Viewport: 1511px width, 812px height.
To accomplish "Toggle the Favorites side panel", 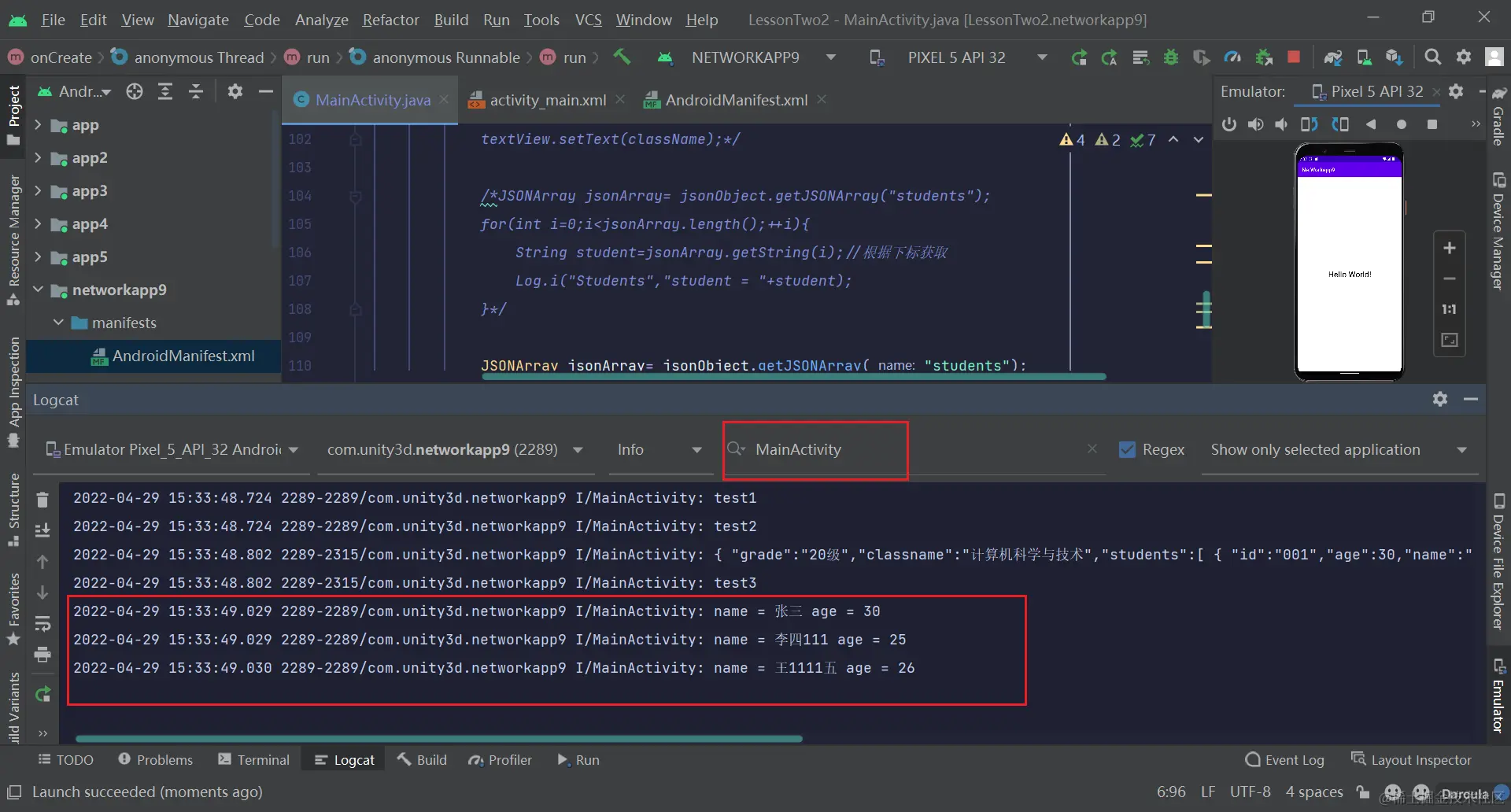I will point(13,608).
